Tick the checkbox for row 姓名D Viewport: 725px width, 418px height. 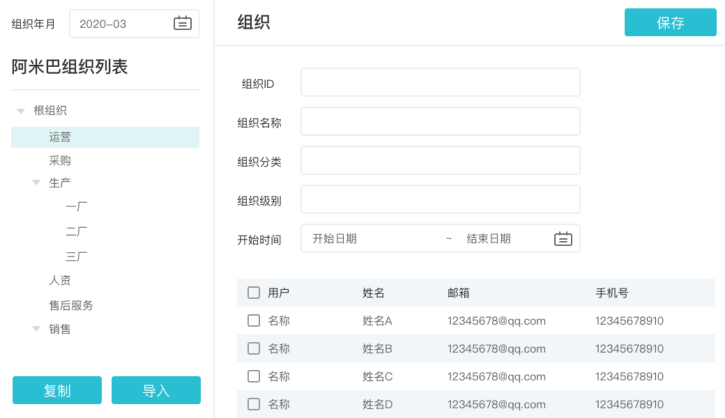253,404
